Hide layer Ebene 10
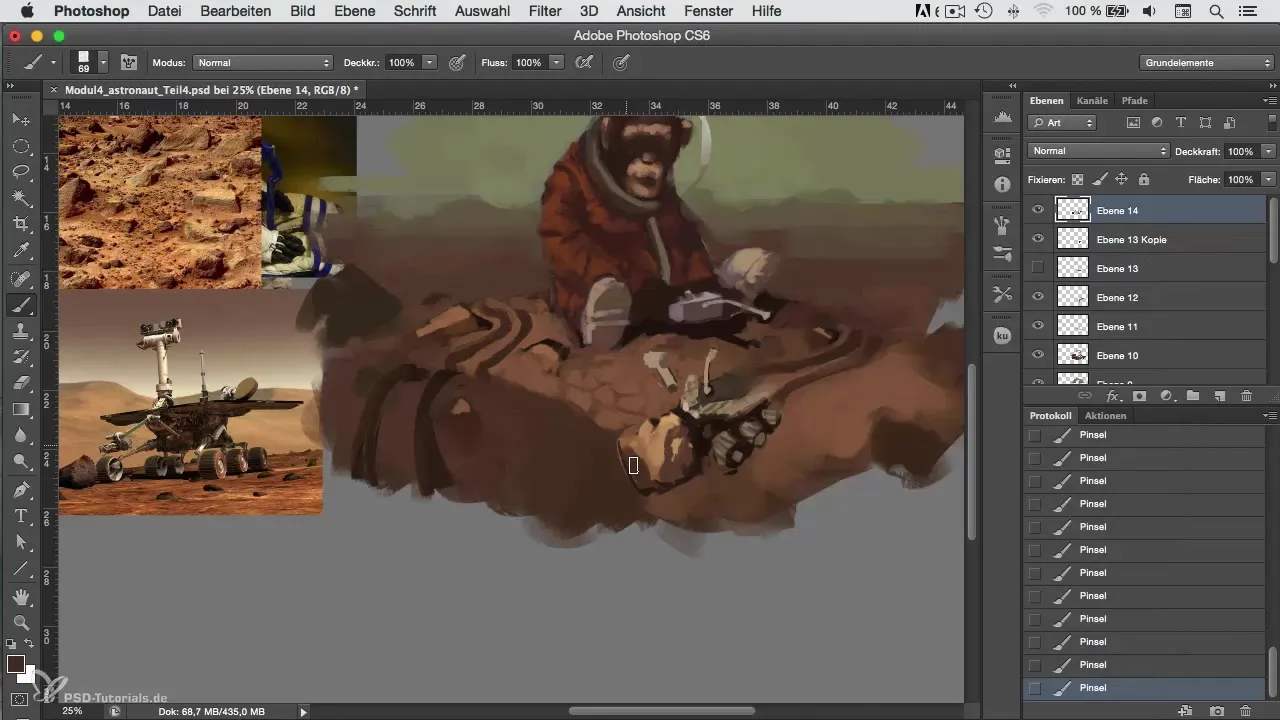 [x=1038, y=355]
